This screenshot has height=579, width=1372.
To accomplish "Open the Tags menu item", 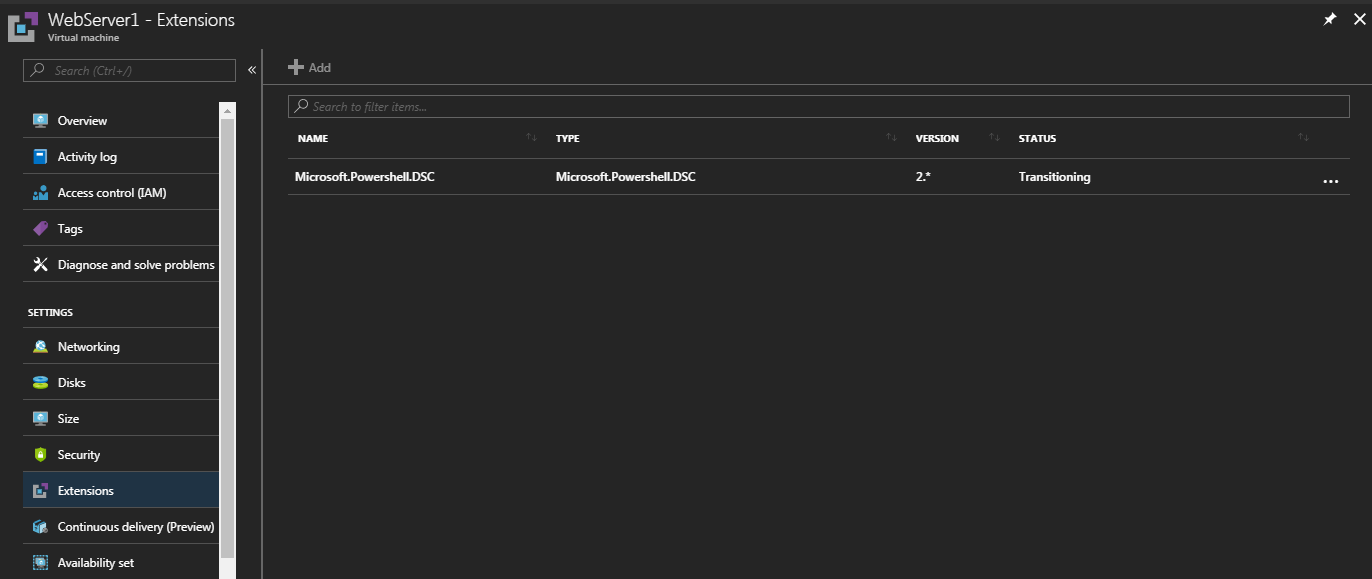I will pos(121,228).
